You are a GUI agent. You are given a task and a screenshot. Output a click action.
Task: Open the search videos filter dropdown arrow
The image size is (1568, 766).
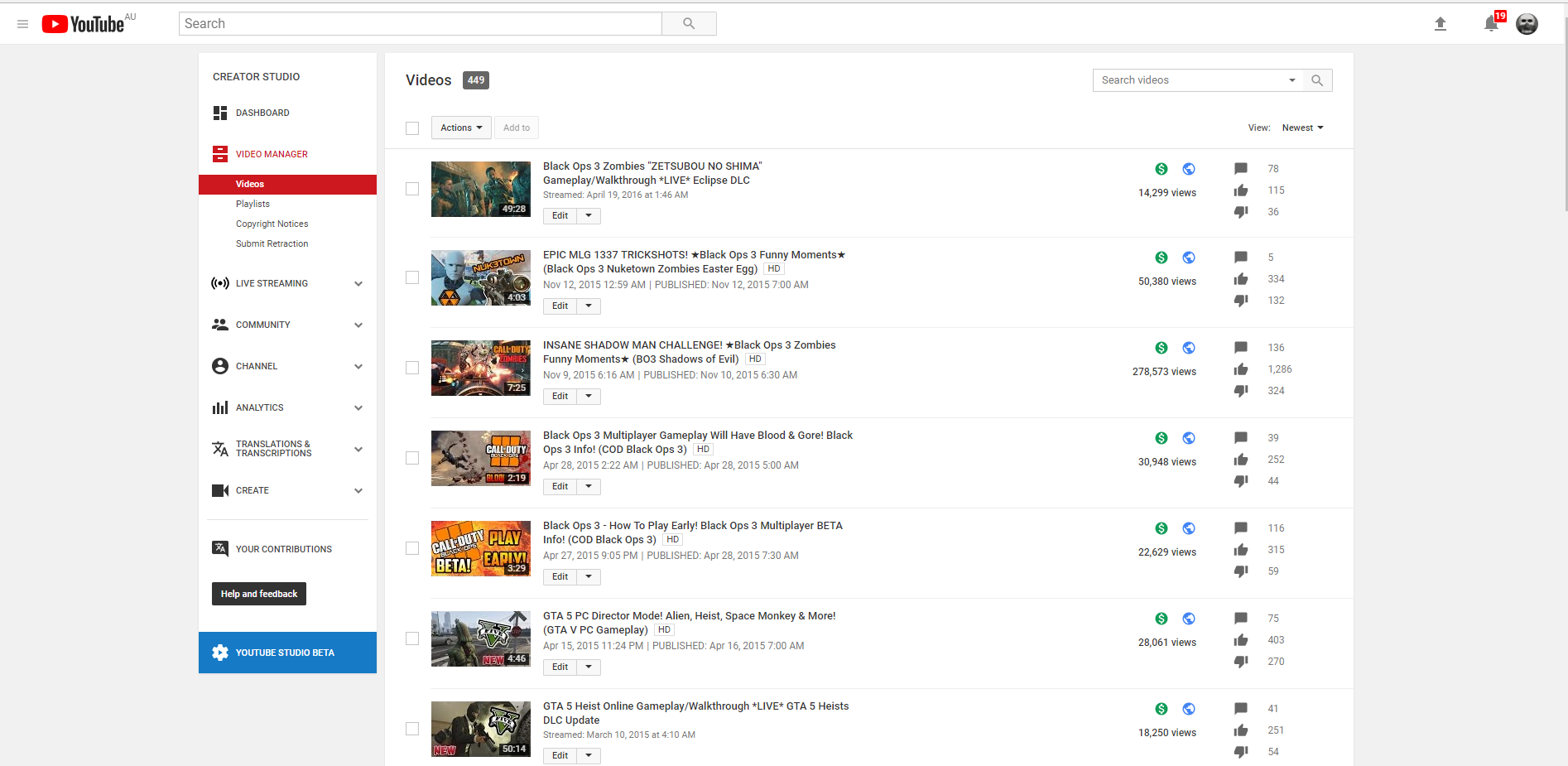(x=1291, y=80)
